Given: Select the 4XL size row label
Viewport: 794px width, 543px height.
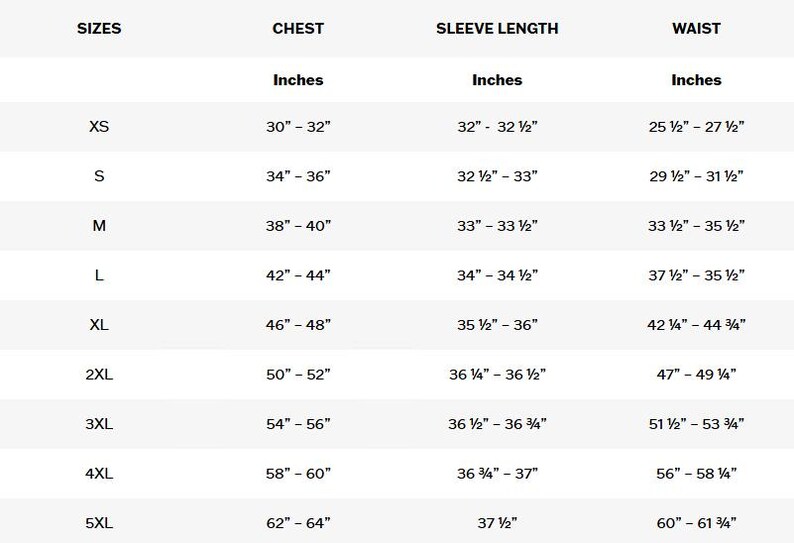Looking at the screenshot, I should 99,474.
